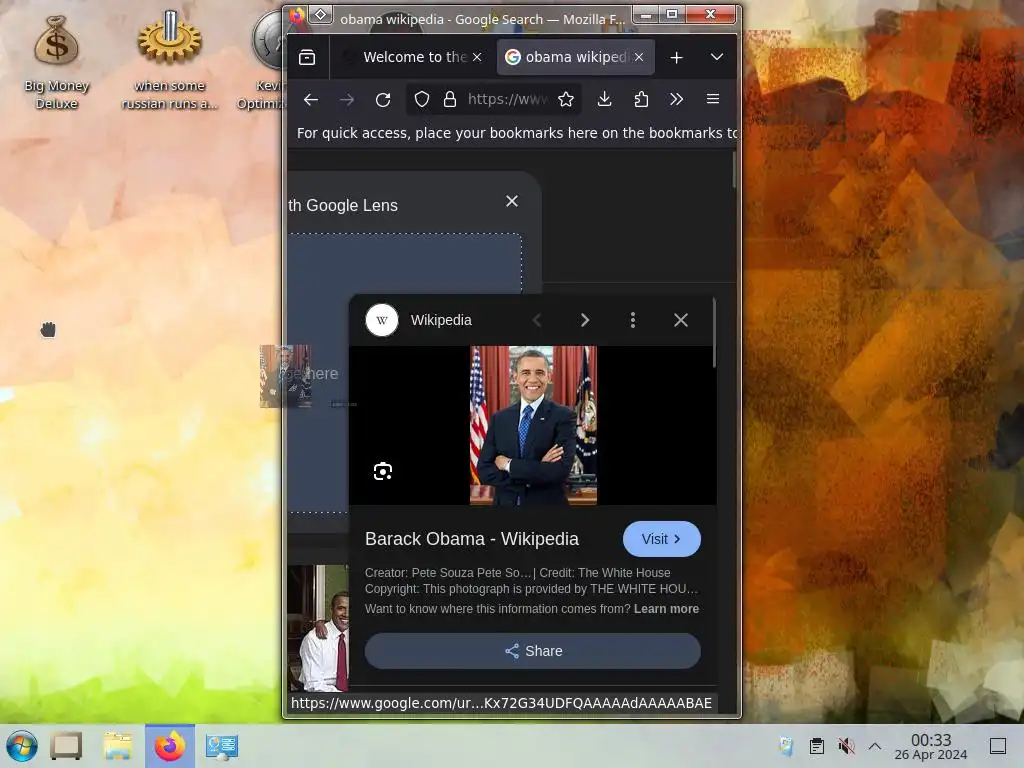Click the Firefox View icon in the tab strip
The image size is (1024, 768).
pos(307,57)
